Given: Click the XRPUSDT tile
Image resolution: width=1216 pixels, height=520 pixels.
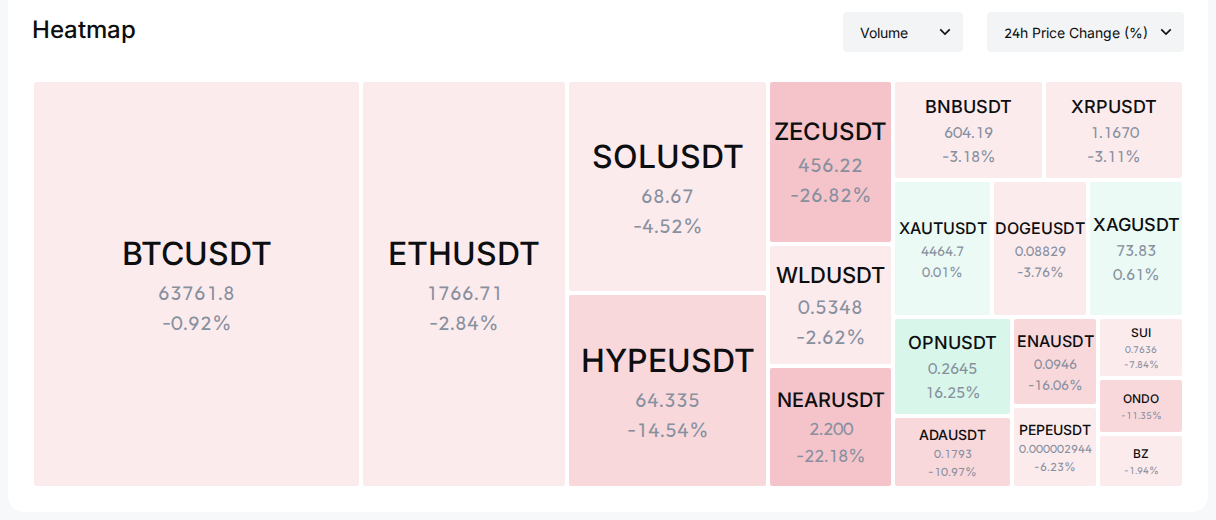Looking at the screenshot, I should (x=1114, y=130).
